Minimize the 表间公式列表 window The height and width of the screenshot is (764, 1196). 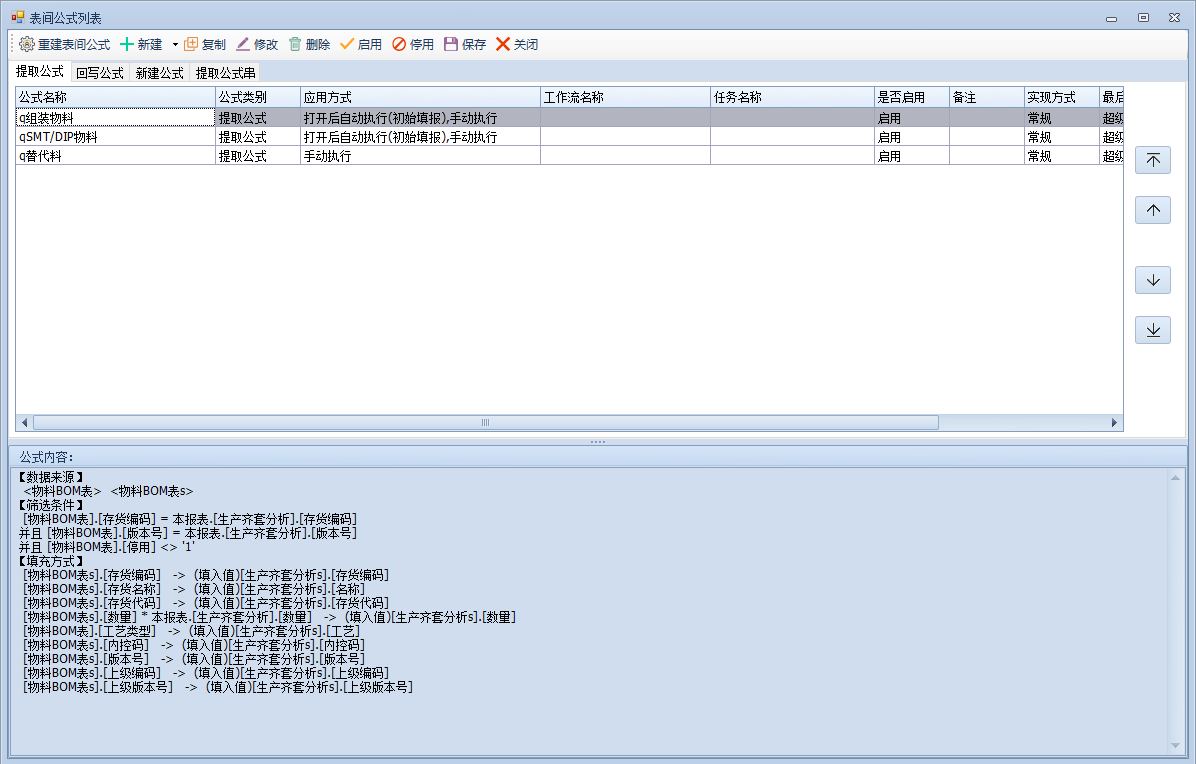1111,18
